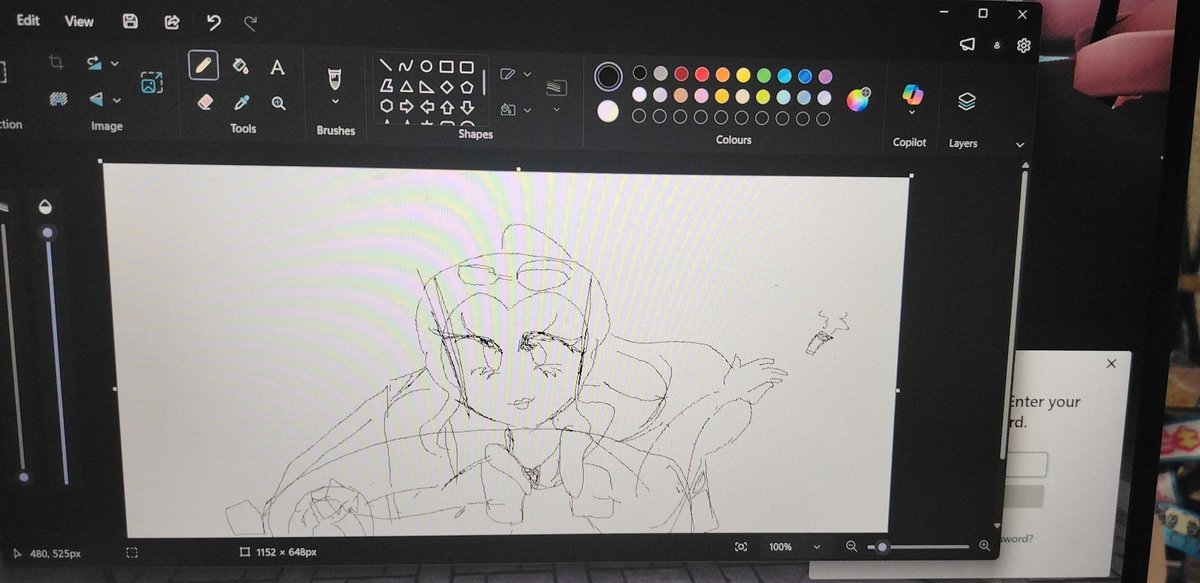
Task: Expand the Brushes dropdown
Action: (335, 102)
